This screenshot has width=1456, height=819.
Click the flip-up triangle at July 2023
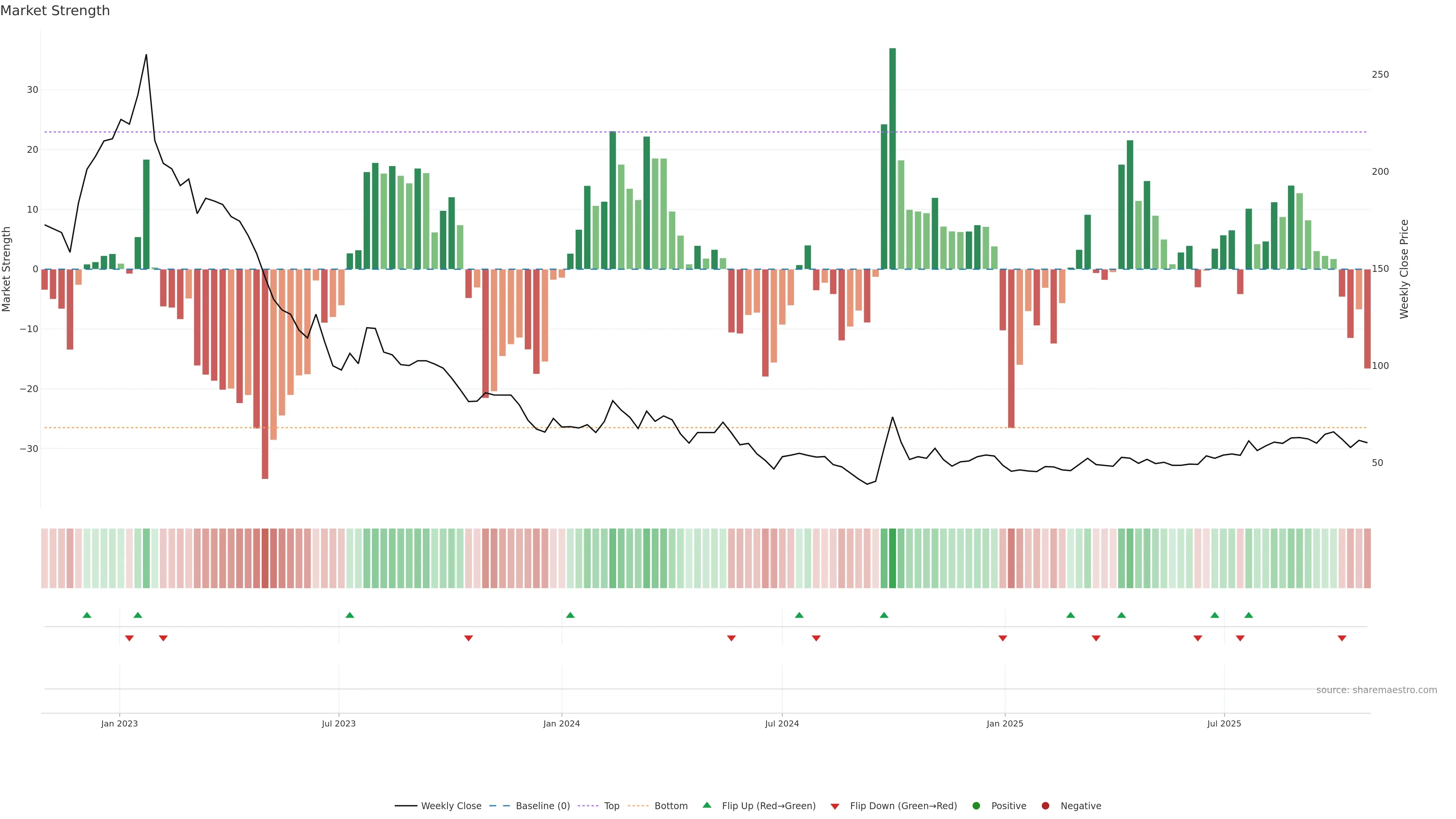tap(350, 615)
